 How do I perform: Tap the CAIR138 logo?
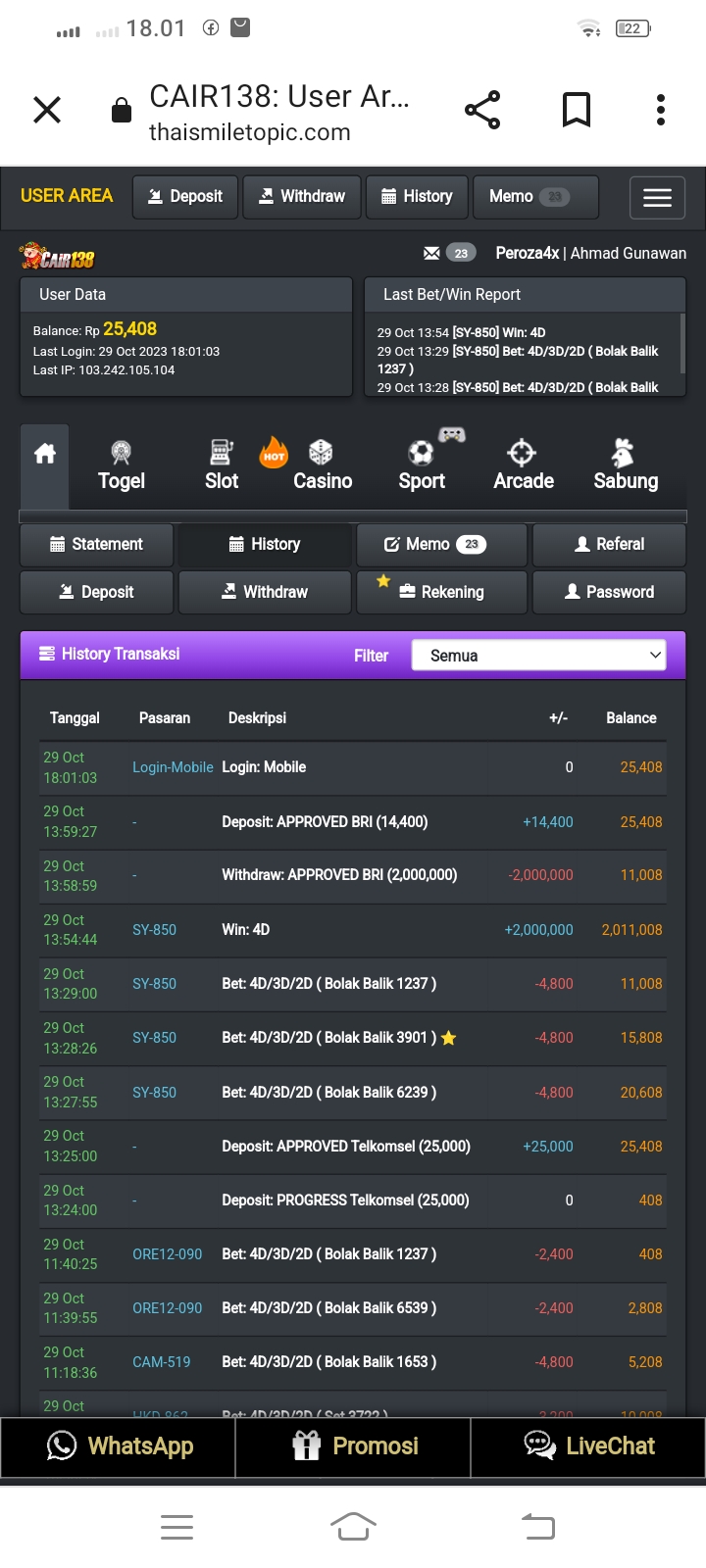[57, 257]
